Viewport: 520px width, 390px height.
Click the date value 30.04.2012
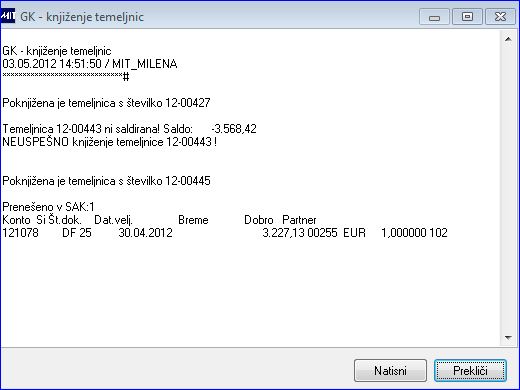(145, 233)
